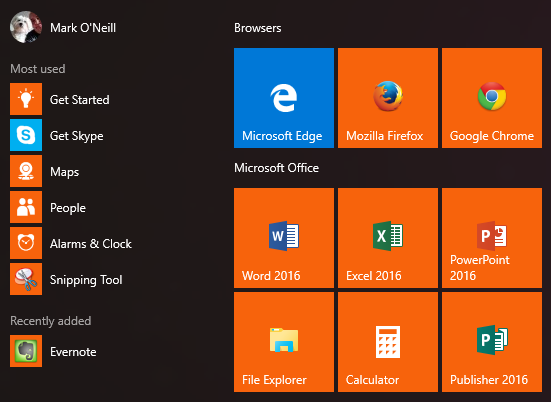Launch the Word 2016 tile
This screenshot has height=402, width=551.
(284, 238)
